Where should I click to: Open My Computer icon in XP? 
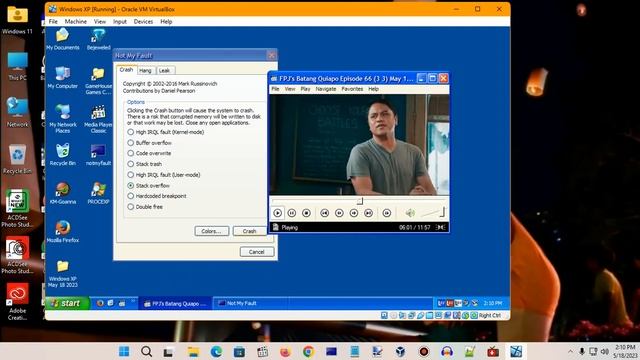(62, 78)
